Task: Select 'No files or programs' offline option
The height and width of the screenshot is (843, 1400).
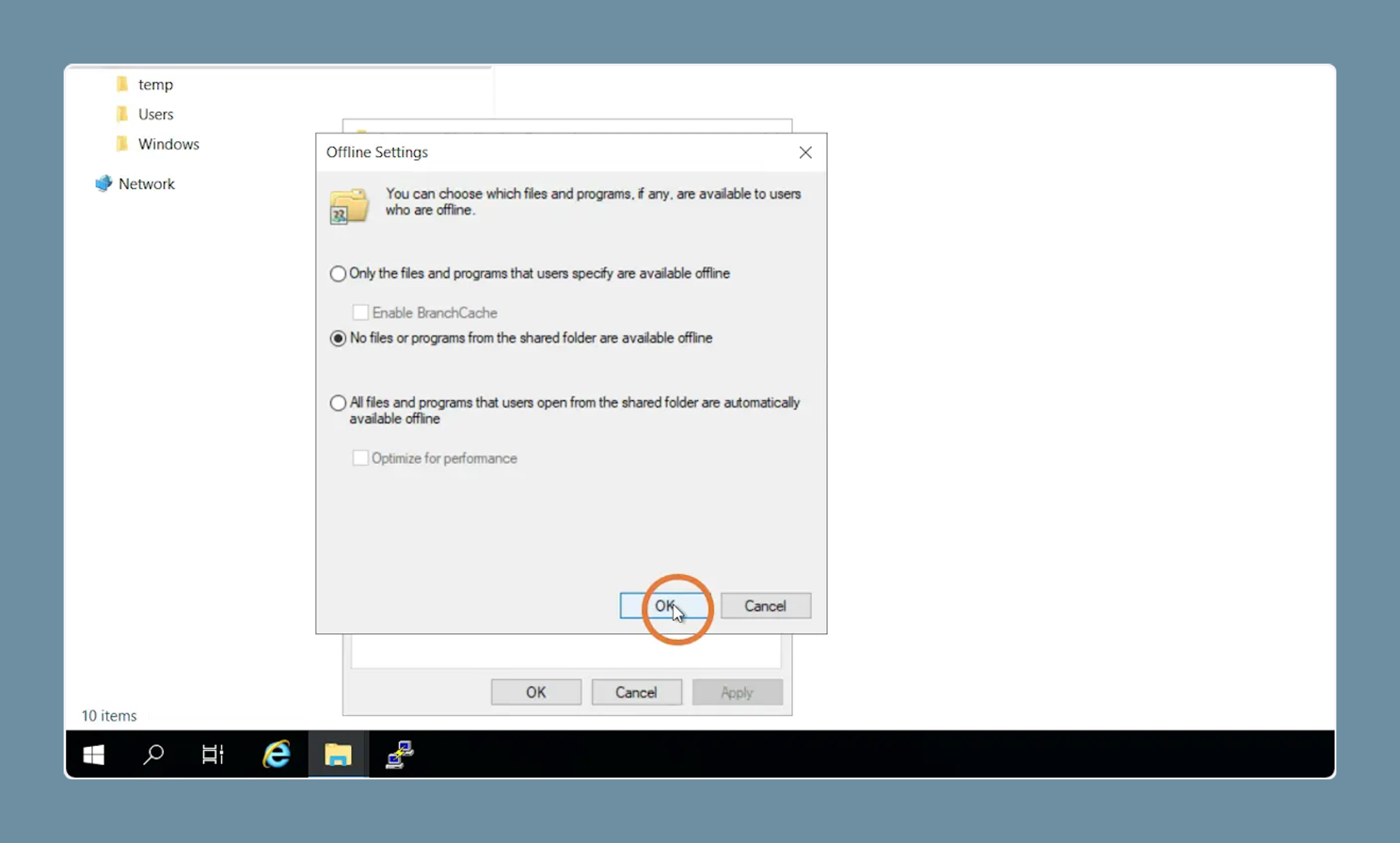Action: click(x=338, y=338)
